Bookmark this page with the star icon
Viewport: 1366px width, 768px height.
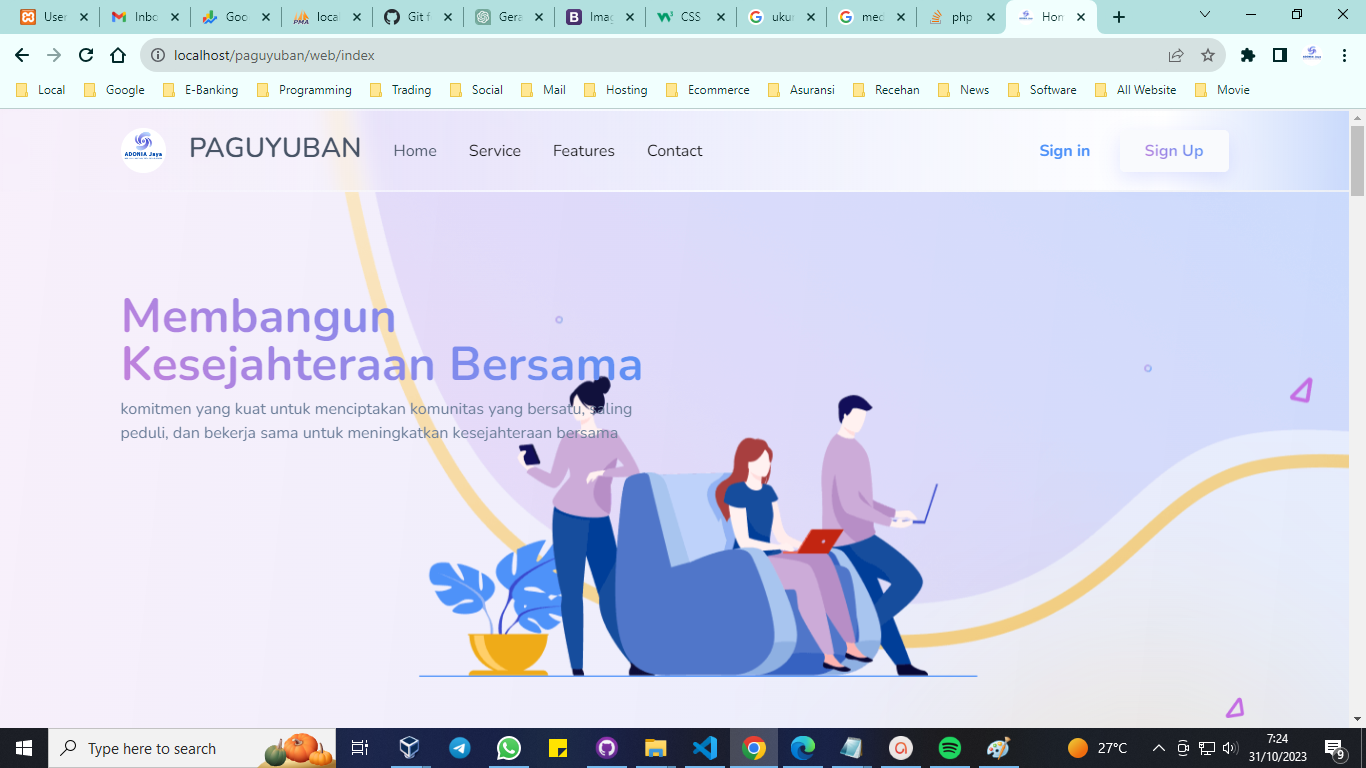point(1208,55)
